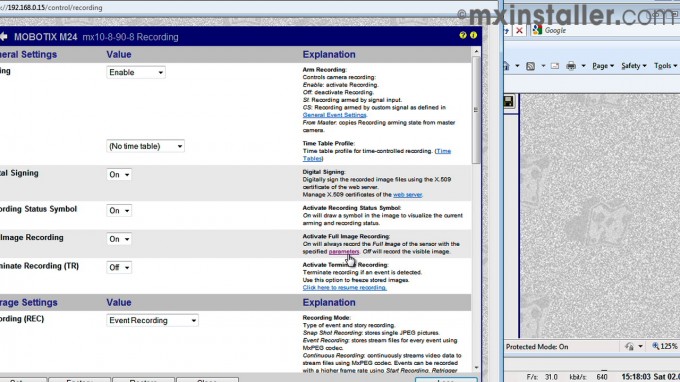680x382 pixels.
Task: Click the page scrollbar thumb
Action: coord(476,110)
